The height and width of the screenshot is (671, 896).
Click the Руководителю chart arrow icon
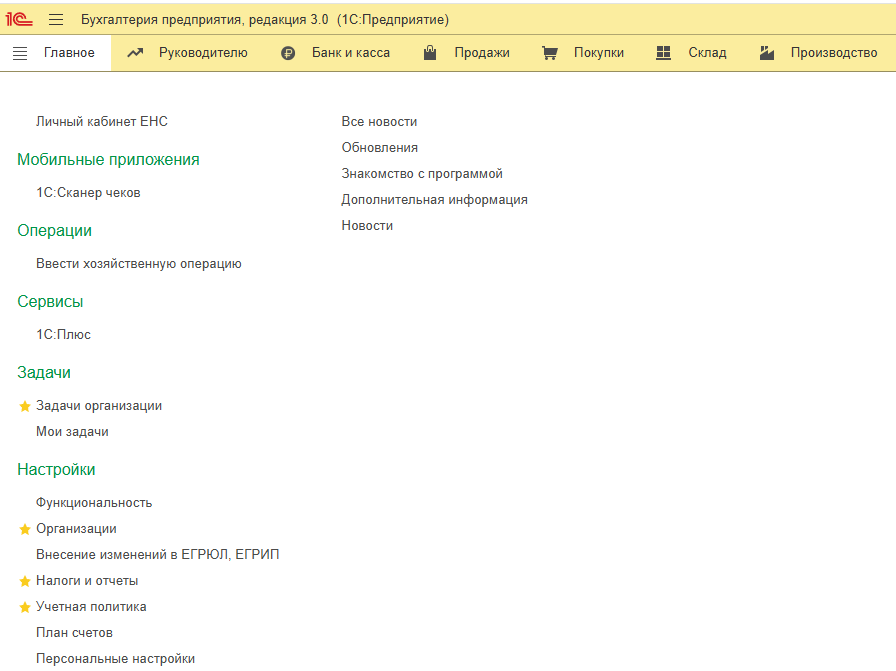coord(135,53)
